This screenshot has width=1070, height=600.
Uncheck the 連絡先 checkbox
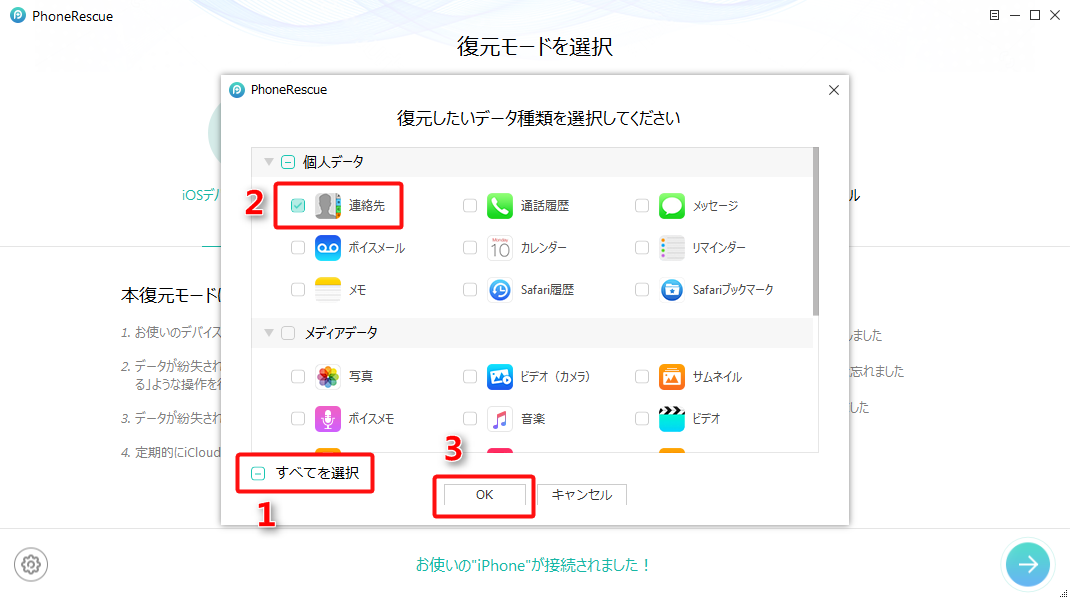pos(298,205)
